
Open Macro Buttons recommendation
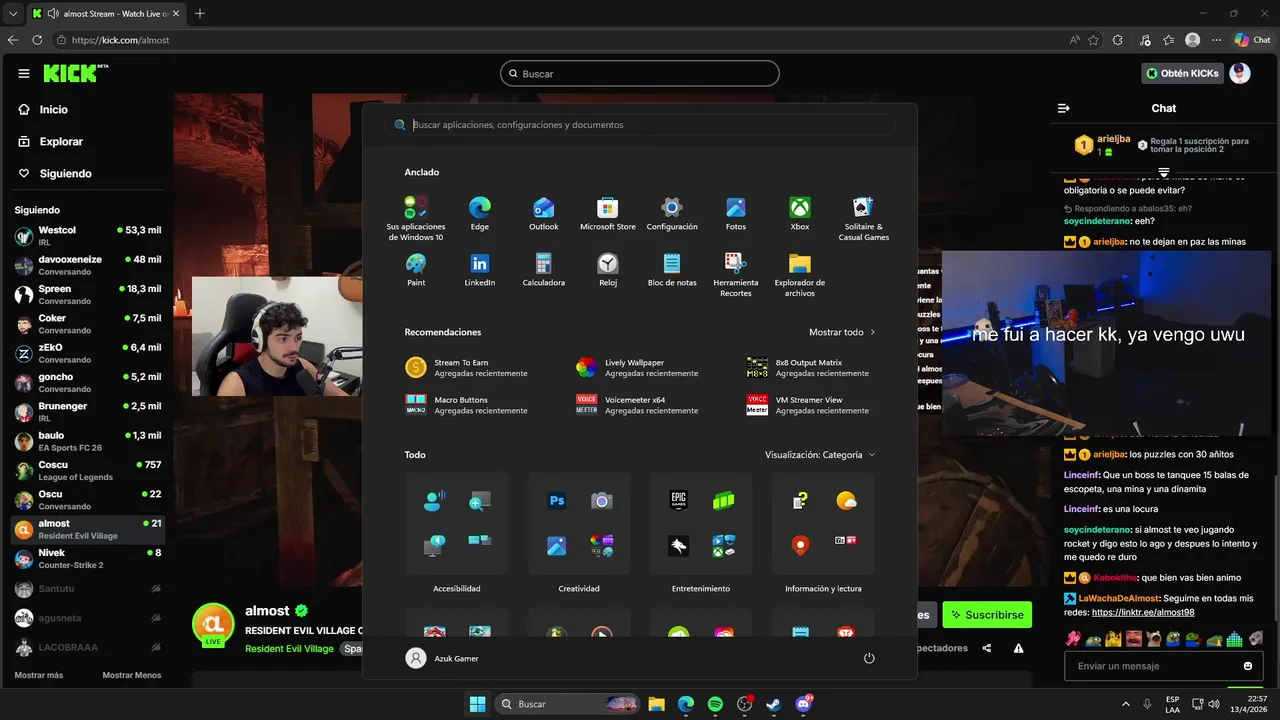(x=467, y=404)
